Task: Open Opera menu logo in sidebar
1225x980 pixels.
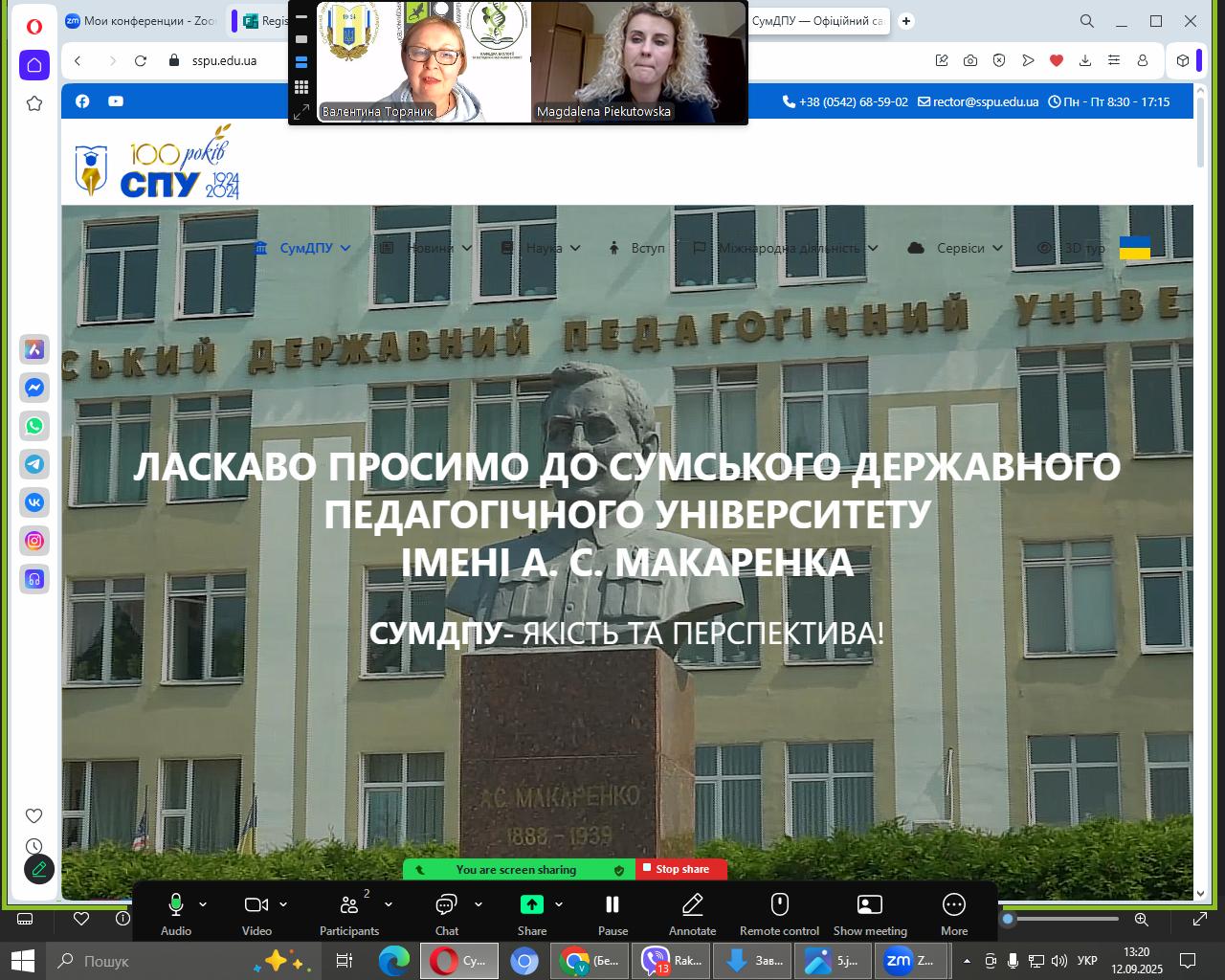Action: point(34,26)
